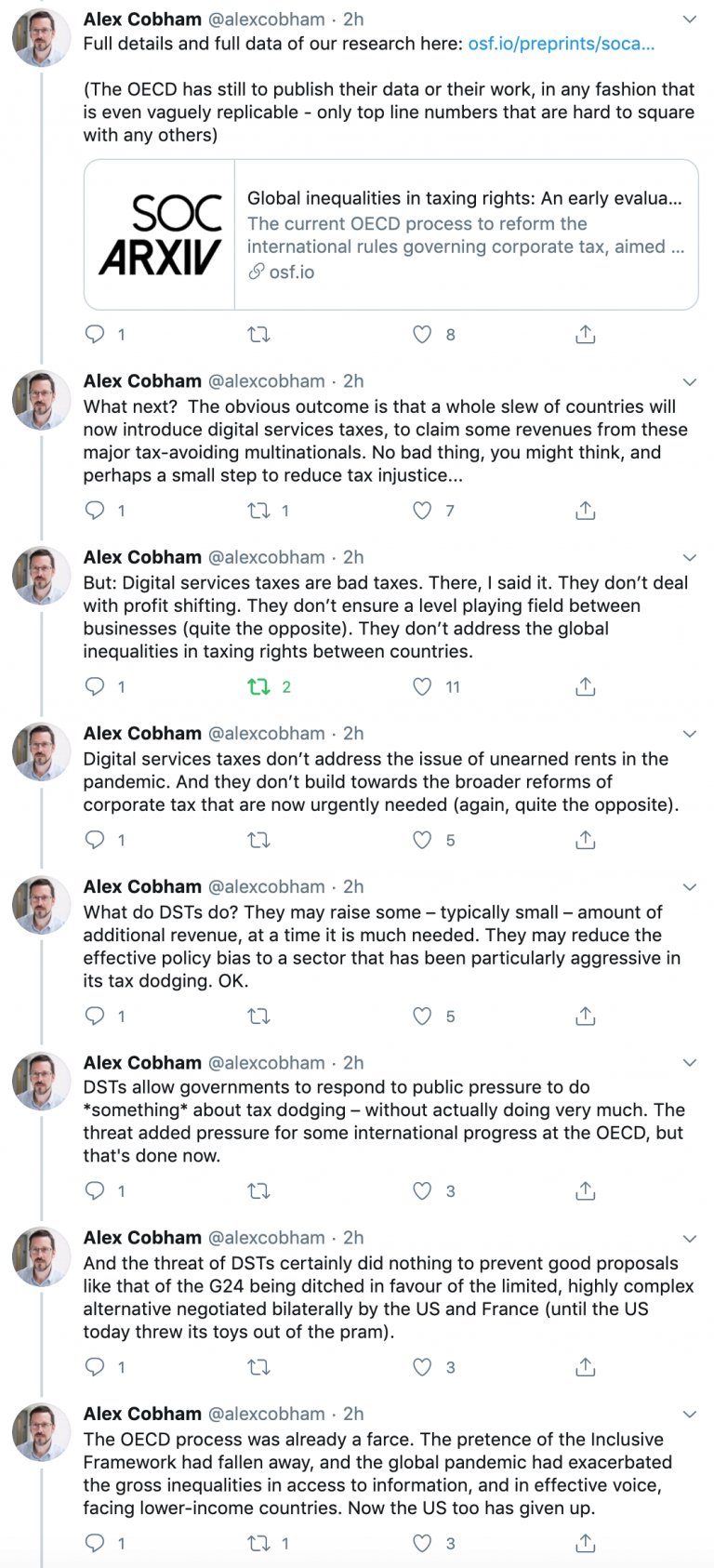Screen dimensions: 714x1568
Task: Open Alex Cobham's profile name on the first tweet
Action: pos(142,20)
